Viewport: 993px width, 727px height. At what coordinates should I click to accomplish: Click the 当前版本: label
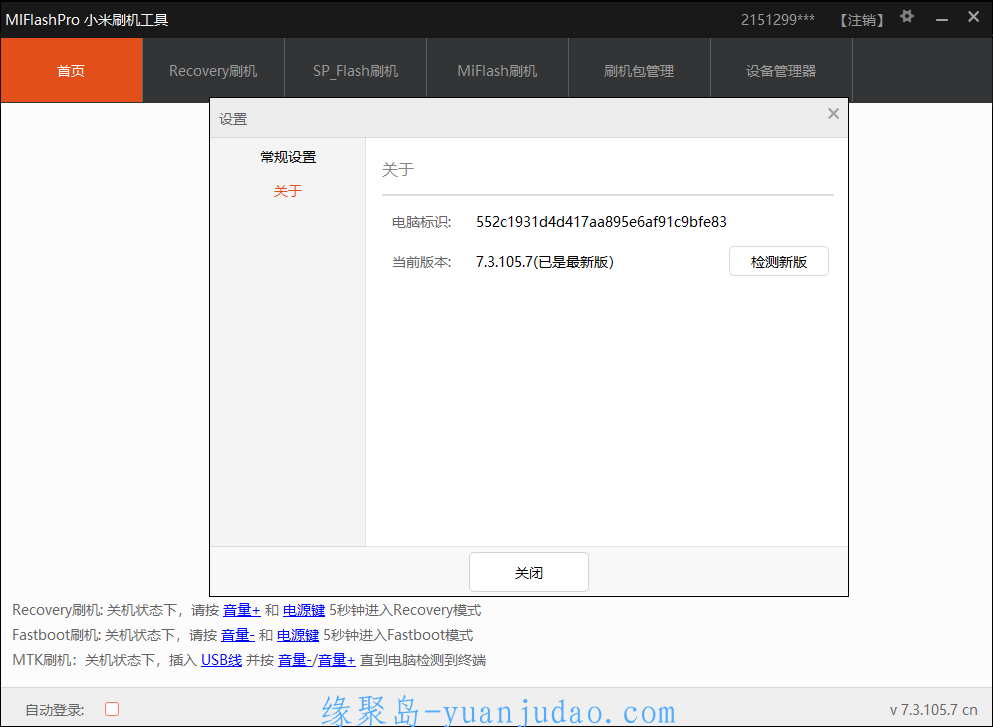(x=421, y=262)
